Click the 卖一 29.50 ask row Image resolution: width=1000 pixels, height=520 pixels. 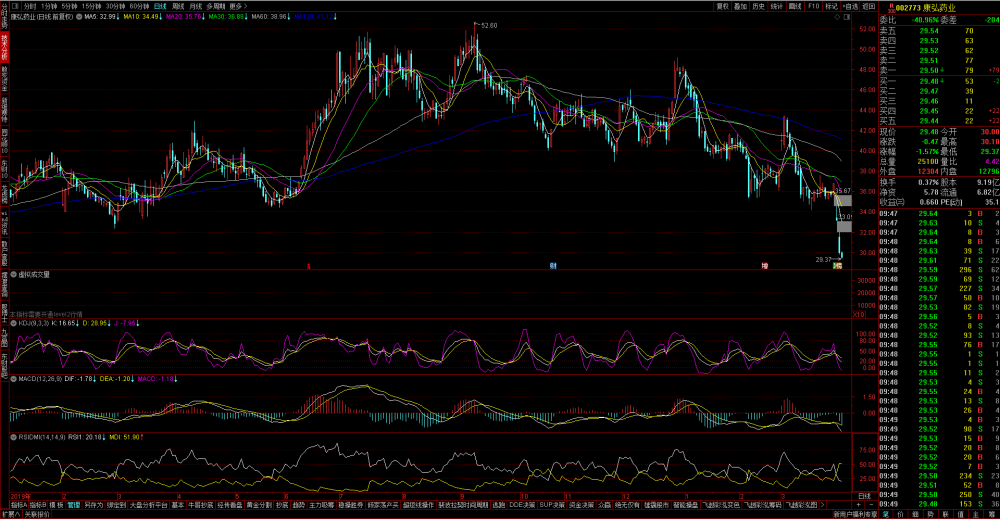939,70
